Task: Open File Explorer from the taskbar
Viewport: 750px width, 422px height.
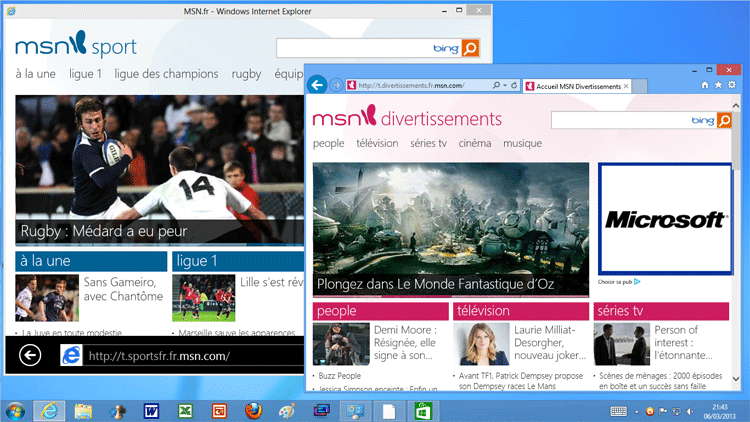Action: [x=83, y=411]
